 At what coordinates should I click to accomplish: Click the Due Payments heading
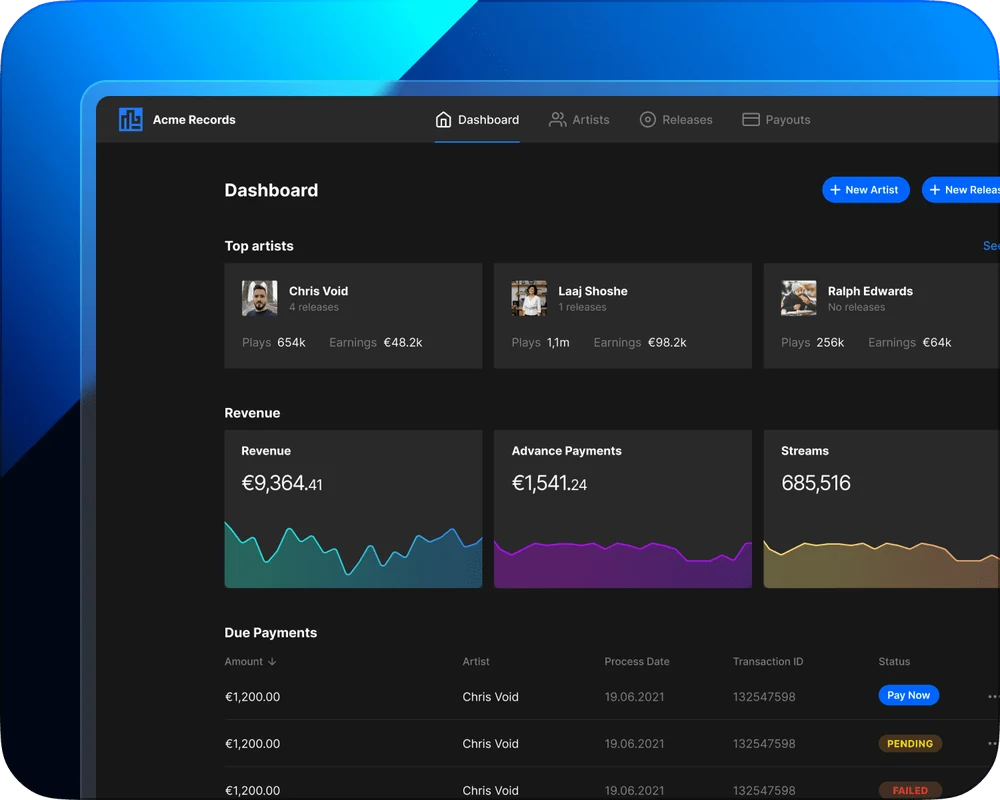270,633
